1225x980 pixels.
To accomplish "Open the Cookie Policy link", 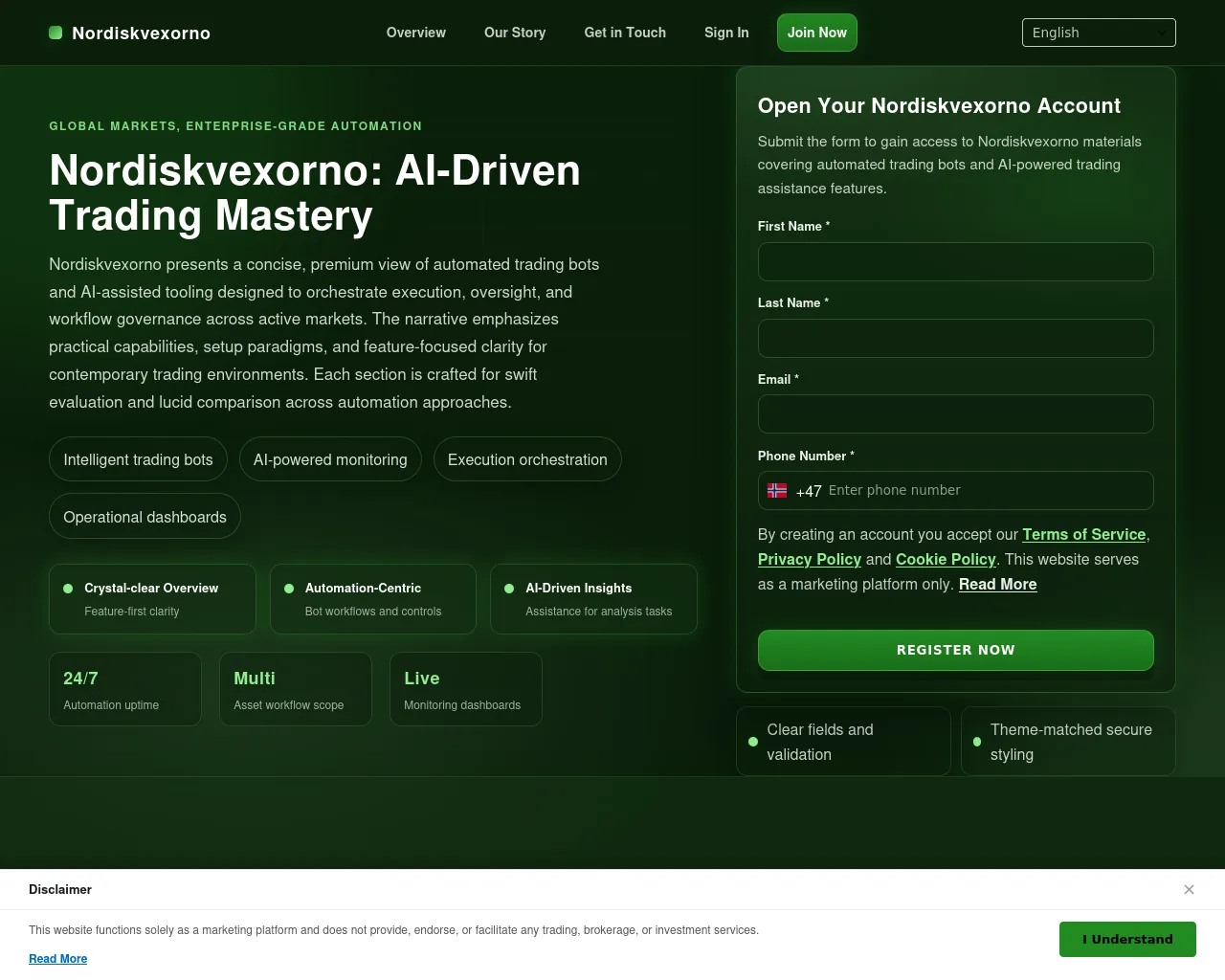I will point(946,559).
